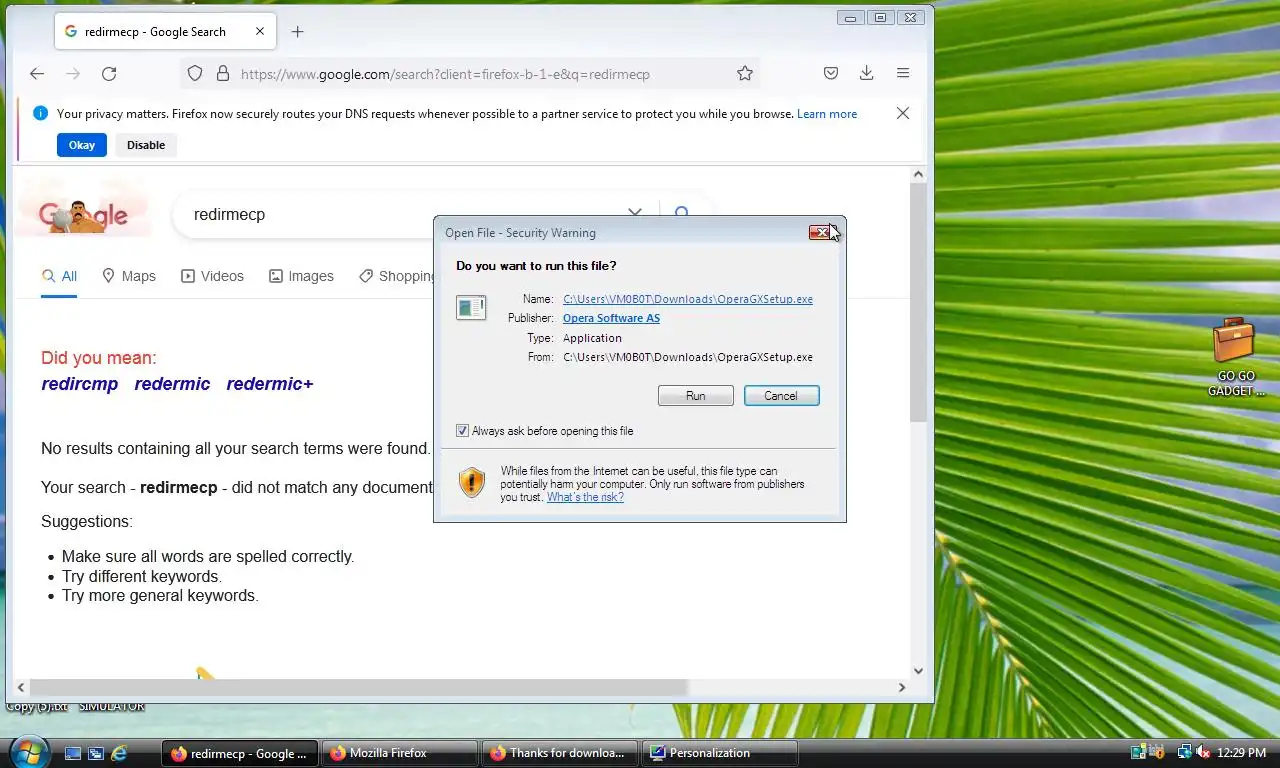Click Run in the Security Warning dialog
The height and width of the screenshot is (768, 1280).
pos(696,396)
